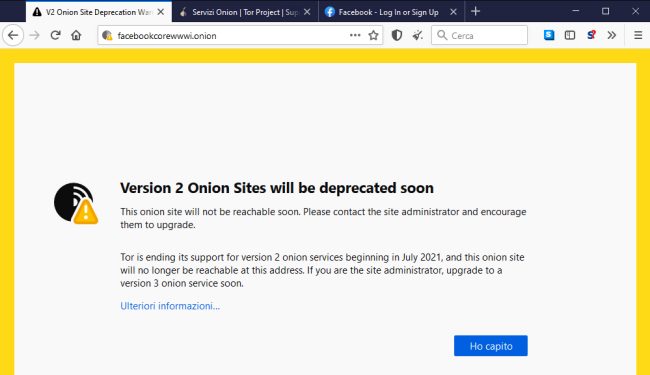Viewport: 650px width, 375px height.
Task: Open the home page
Action: (76, 35)
